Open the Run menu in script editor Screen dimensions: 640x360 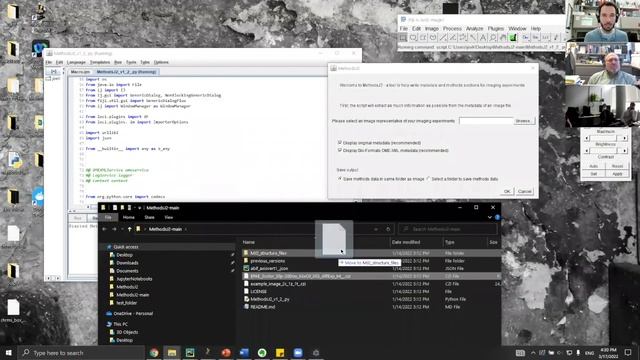click(118, 62)
